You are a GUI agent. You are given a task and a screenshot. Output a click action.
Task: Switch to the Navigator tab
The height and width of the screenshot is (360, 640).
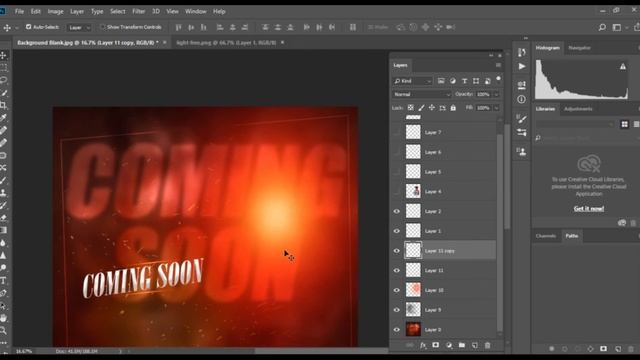click(579, 48)
